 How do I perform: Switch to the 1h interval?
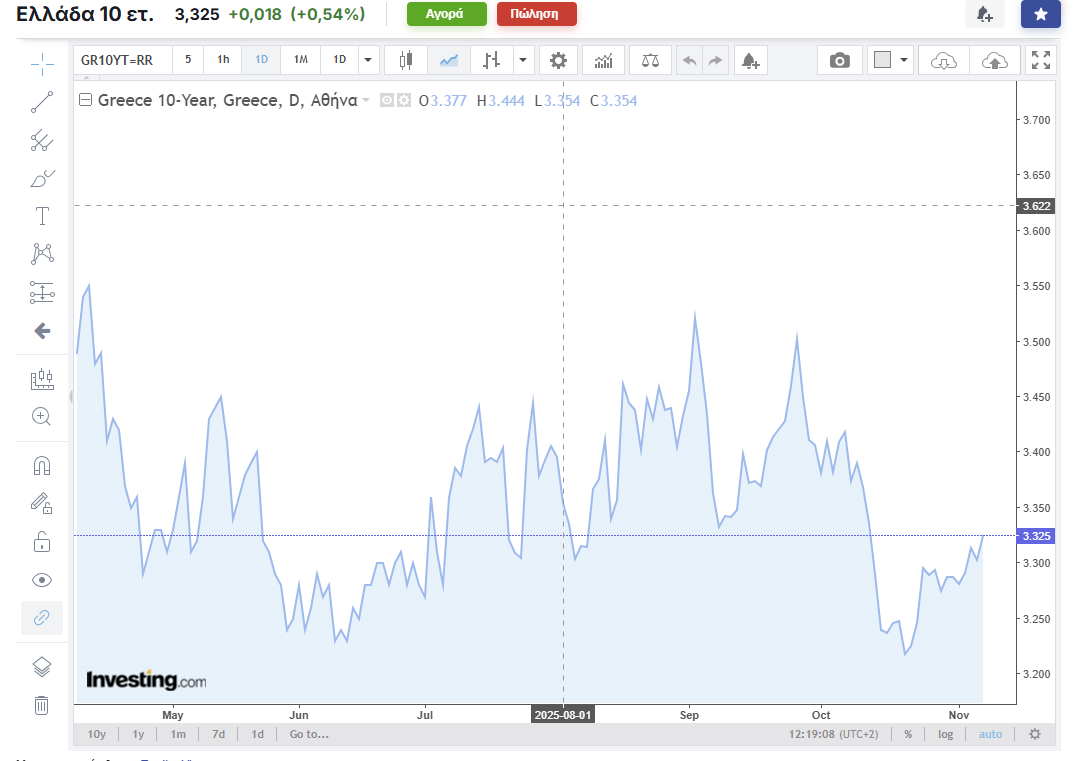[223, 60]
